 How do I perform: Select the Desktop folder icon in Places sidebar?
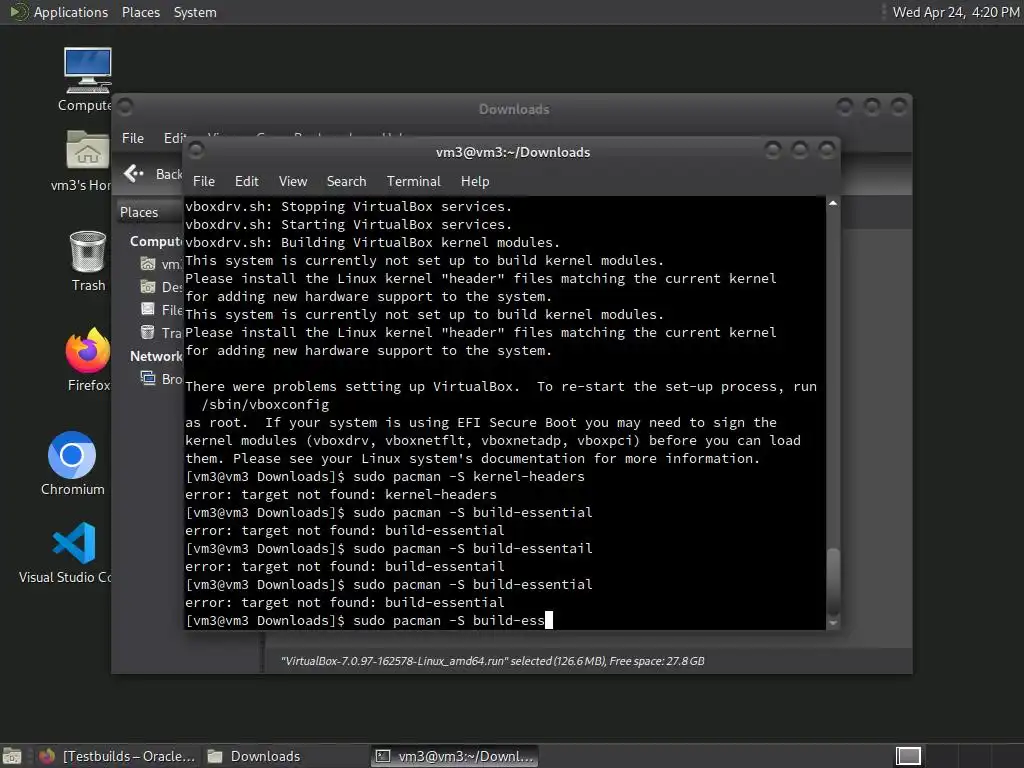pyautogui.click(x=148, y=287)
